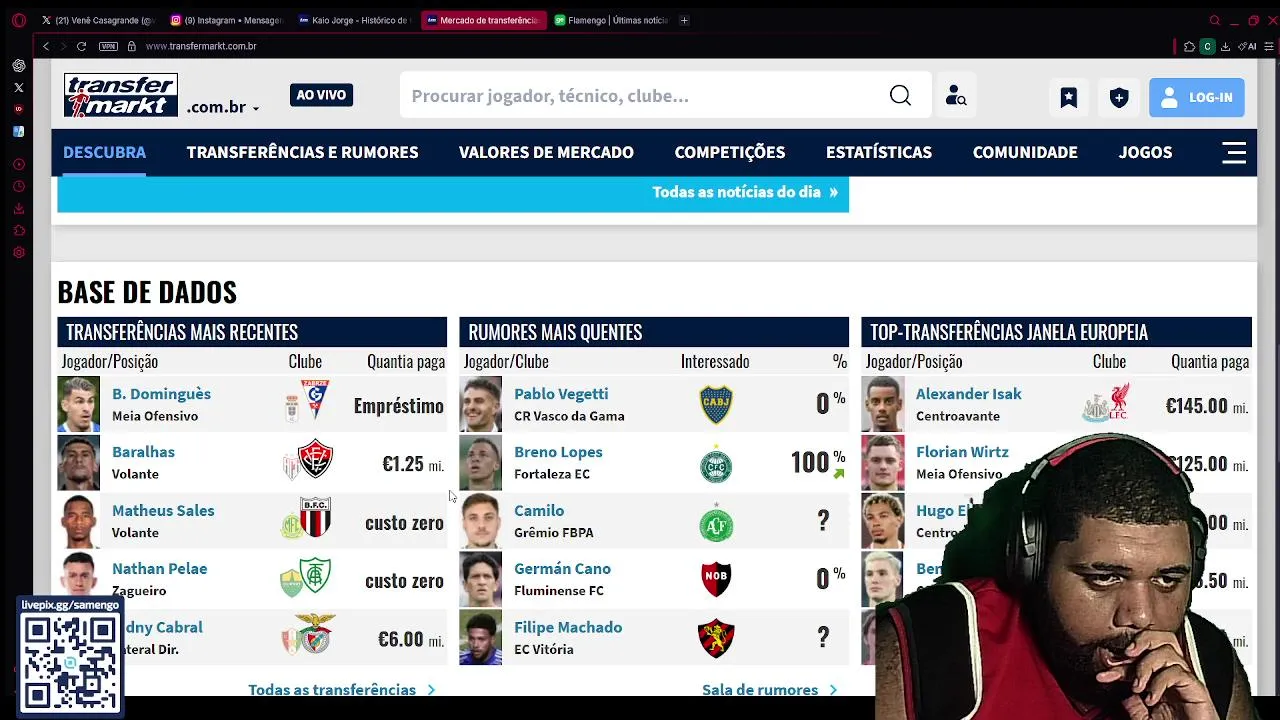Switch to Kaio Jorge Histórico tab
This screenshot has width=1280, height=720.
click(x=355, y=20)
